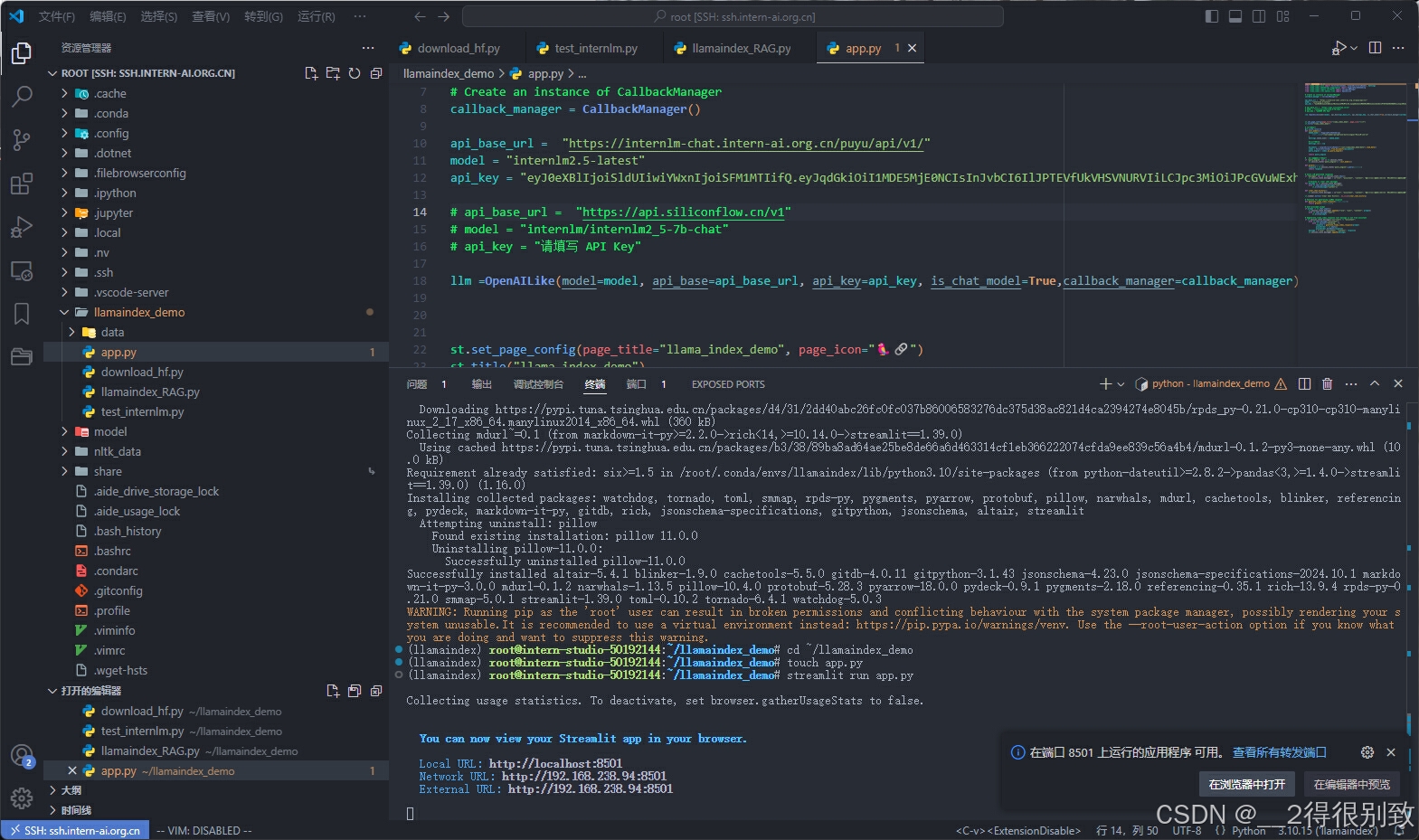This screenshot has height=840, width=1419.
Task: Open the Accounts menu icon
Action: (x=22, y=755)
